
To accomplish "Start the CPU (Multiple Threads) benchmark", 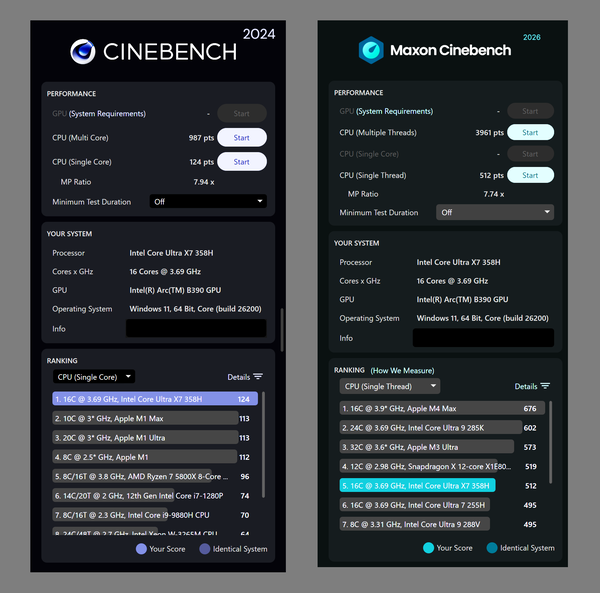I will click(530, 132).
